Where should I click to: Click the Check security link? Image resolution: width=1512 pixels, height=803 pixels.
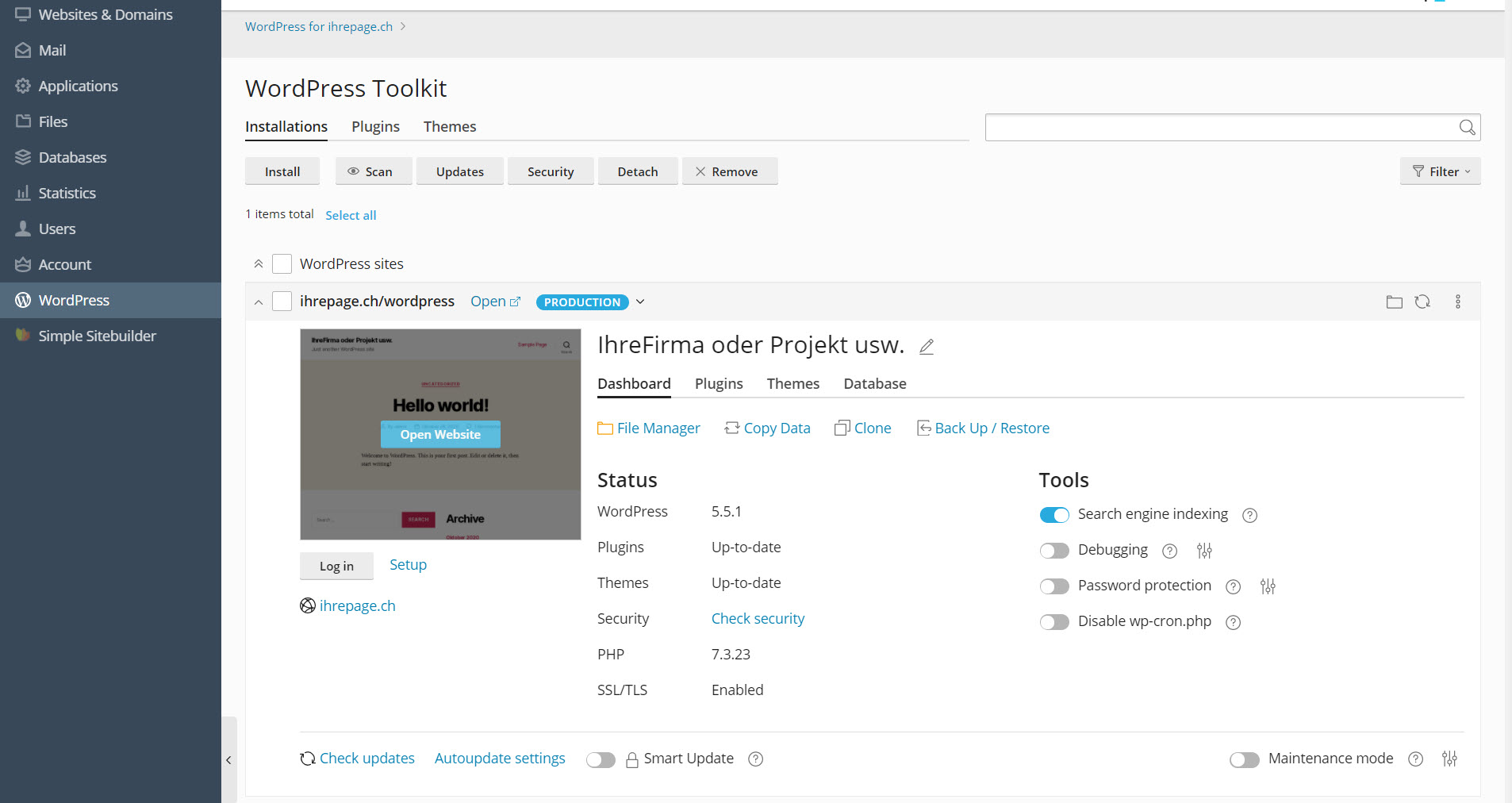758,618
